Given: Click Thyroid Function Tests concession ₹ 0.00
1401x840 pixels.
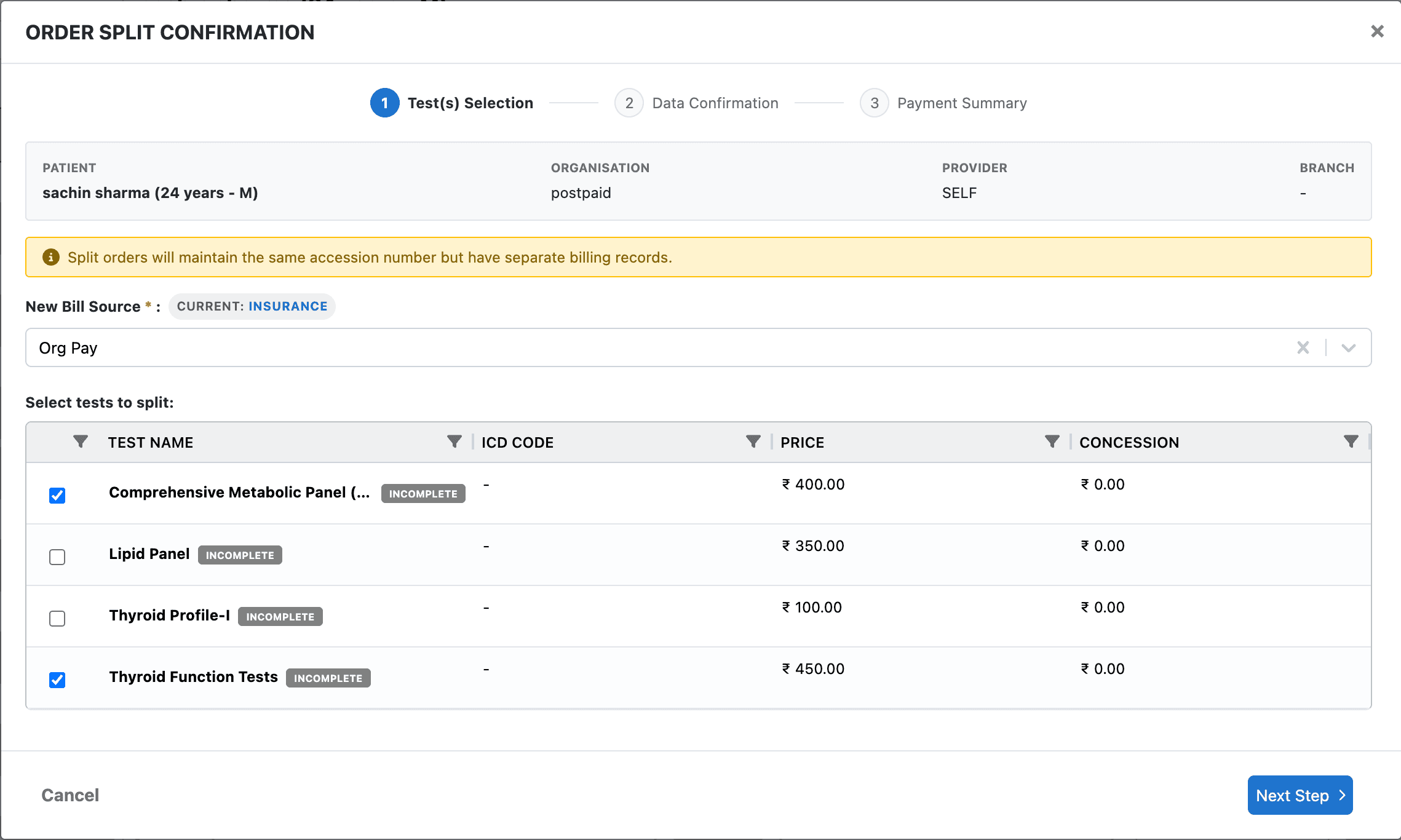Looking at the screenshot, I should pos(1103,669).
